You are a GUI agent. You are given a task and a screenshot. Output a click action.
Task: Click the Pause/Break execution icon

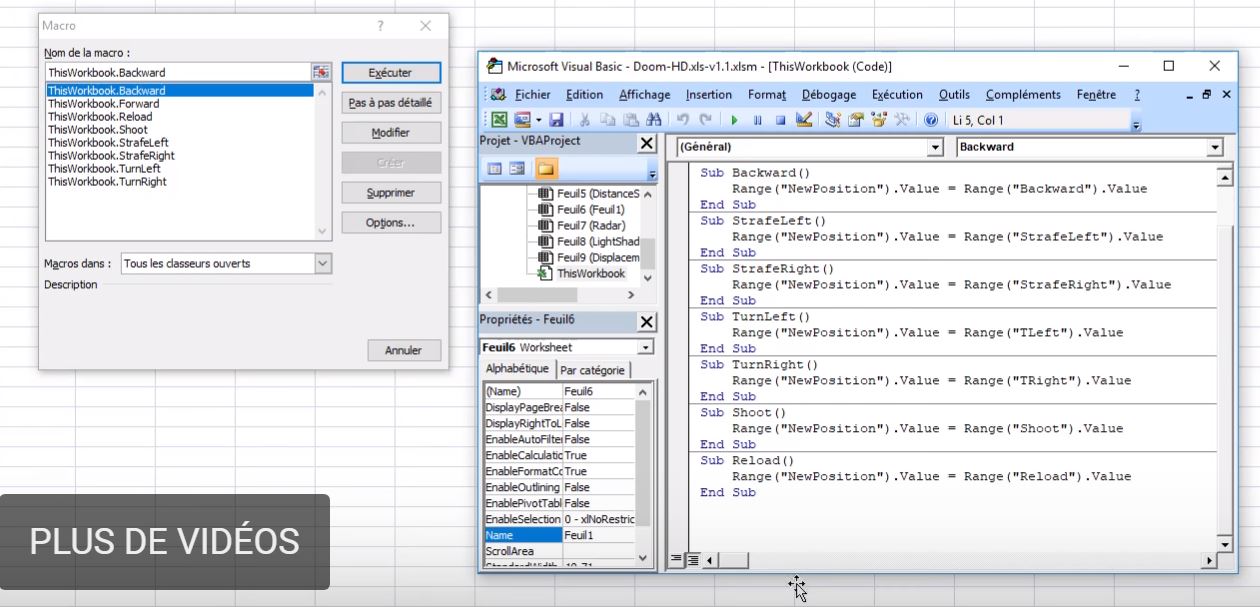coord(757,120)
